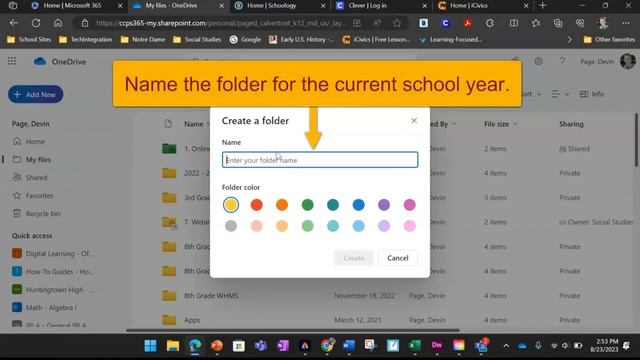Click the Edge back navigation arrow
Image resolution: width=640 pixels, height=360 pixels.
14,23
